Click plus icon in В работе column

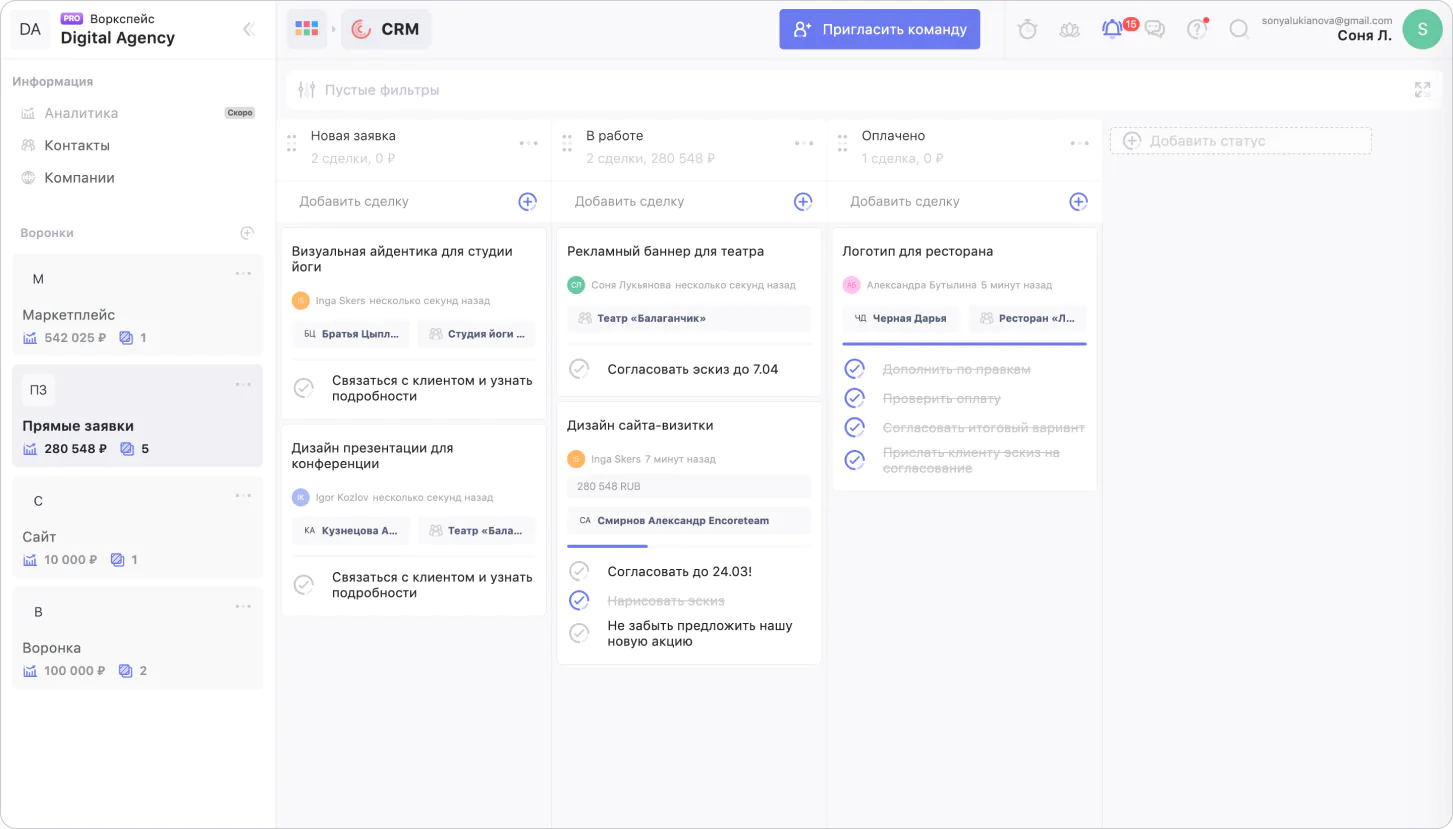coord(803,201)
